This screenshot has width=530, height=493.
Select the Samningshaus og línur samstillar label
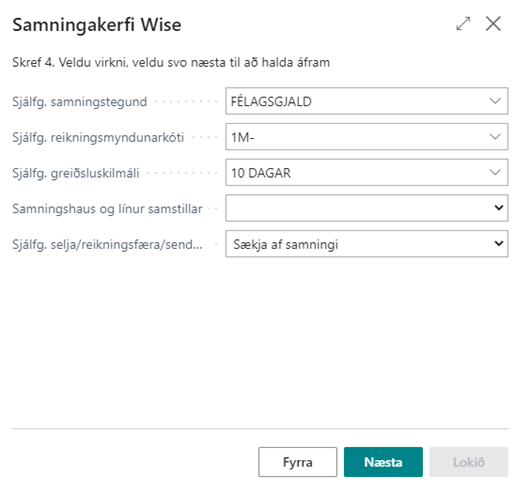107,209
